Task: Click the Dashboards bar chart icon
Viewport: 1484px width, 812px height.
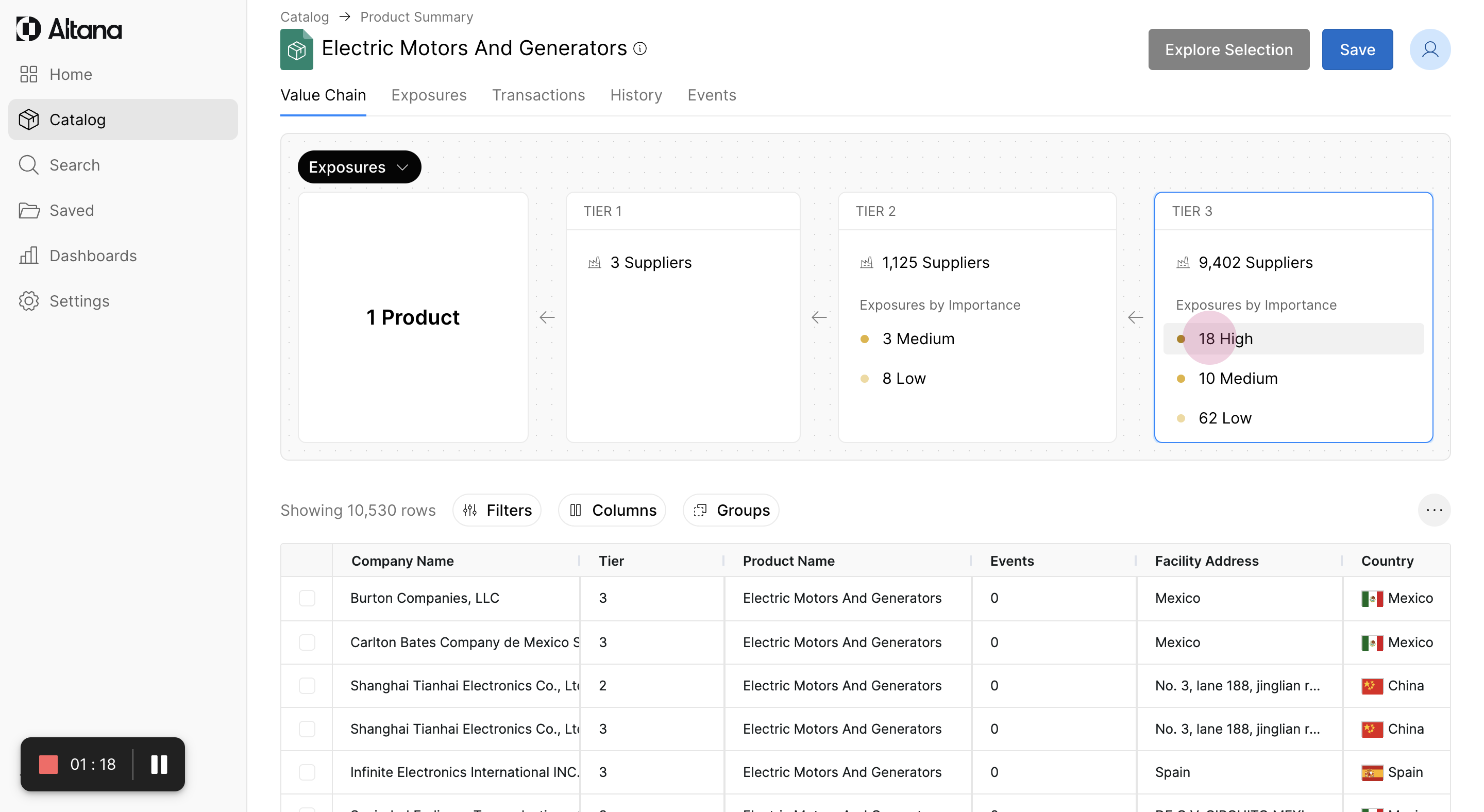Action: point(28,256)
